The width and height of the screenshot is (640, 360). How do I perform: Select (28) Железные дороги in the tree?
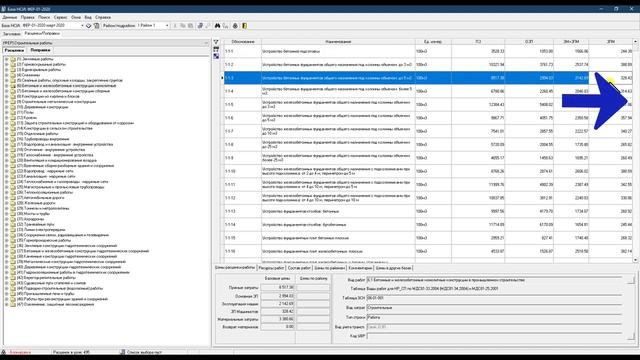point(36,203)
